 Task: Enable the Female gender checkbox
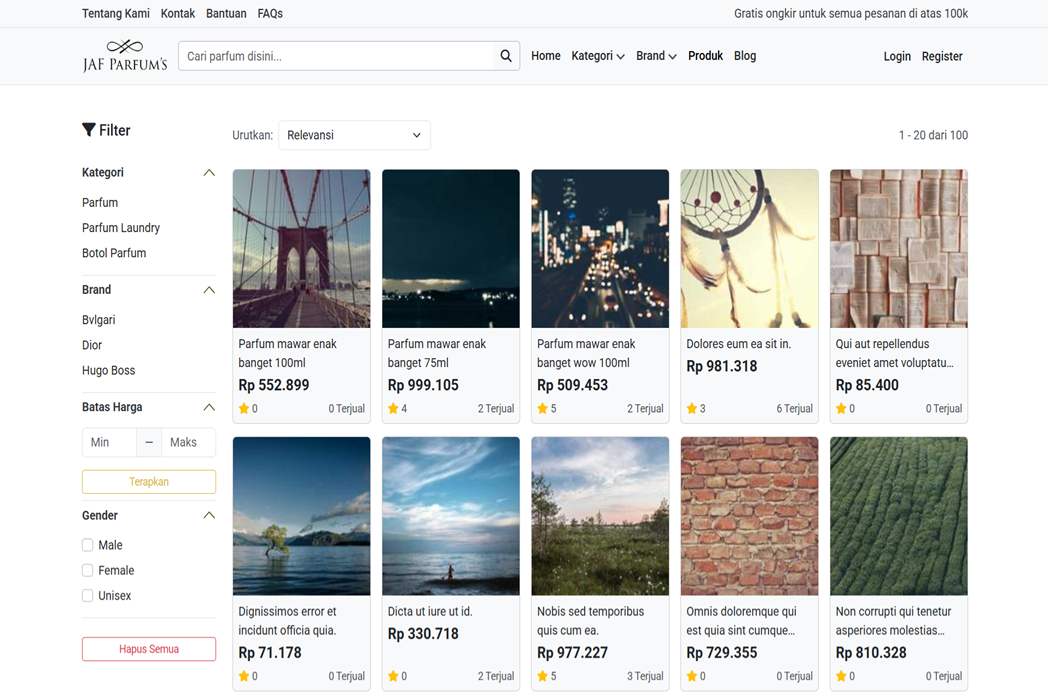pos(88,570)
